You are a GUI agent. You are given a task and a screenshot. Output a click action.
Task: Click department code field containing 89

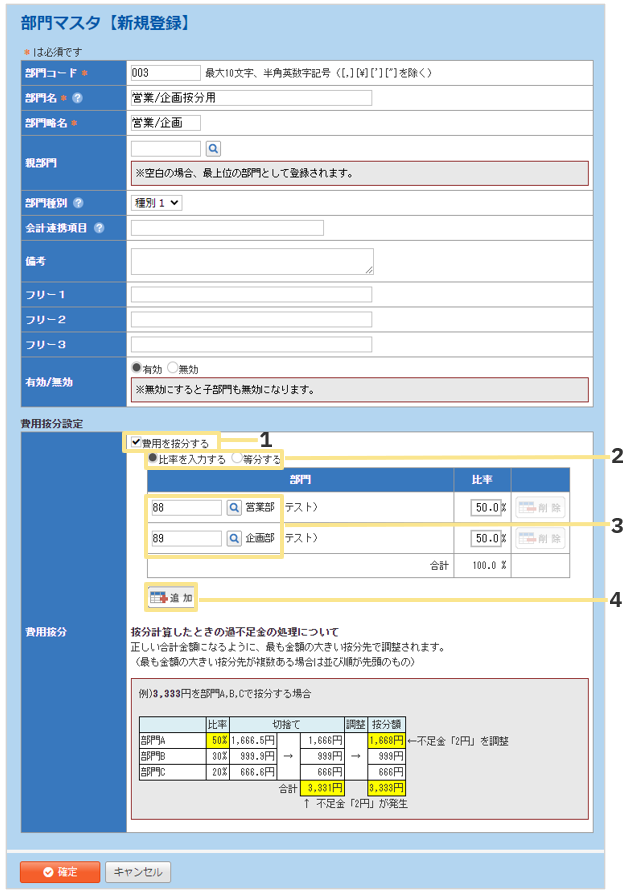click(x=186, y=538)
